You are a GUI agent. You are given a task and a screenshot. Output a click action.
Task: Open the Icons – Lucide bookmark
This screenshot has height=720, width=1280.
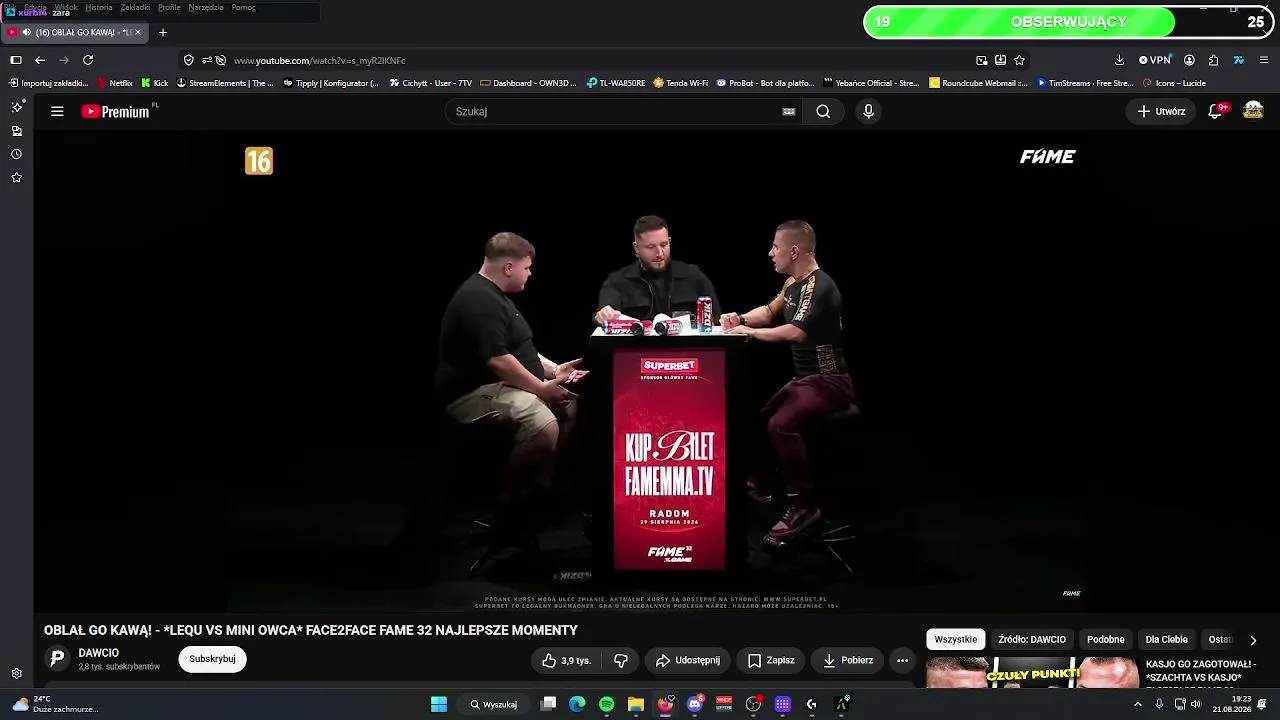point(1175,83)
